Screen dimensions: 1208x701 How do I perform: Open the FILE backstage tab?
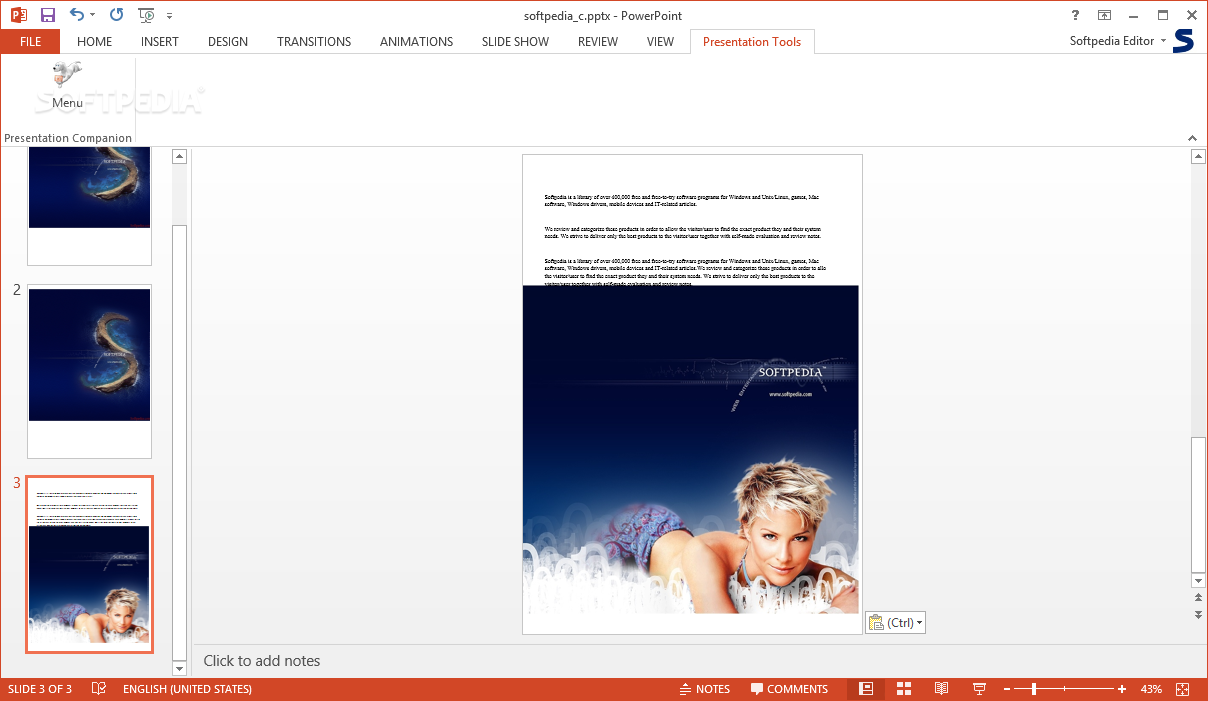[30, 41]
